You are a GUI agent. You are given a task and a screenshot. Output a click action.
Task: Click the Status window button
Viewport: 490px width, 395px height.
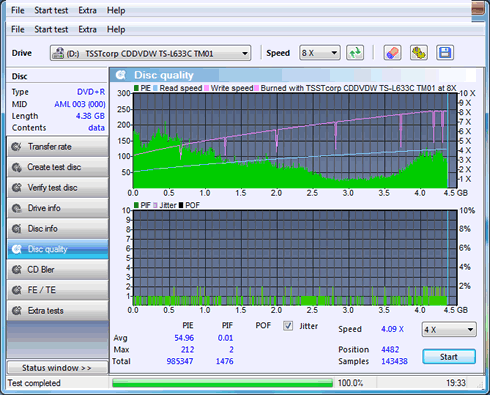(x=57, y=368)
